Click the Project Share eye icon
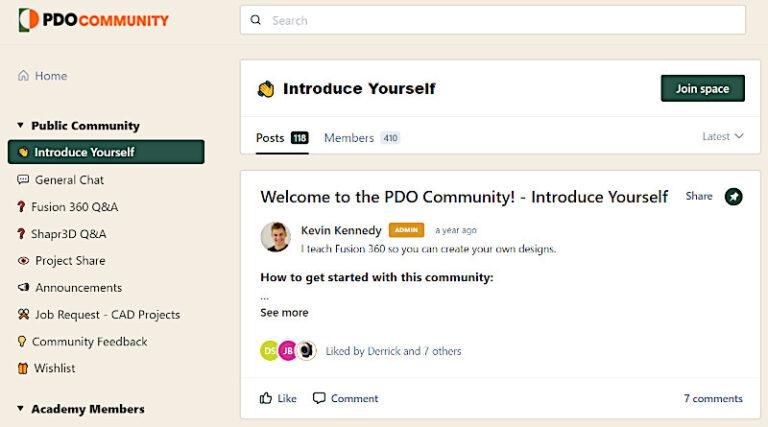 coord(23,261)
